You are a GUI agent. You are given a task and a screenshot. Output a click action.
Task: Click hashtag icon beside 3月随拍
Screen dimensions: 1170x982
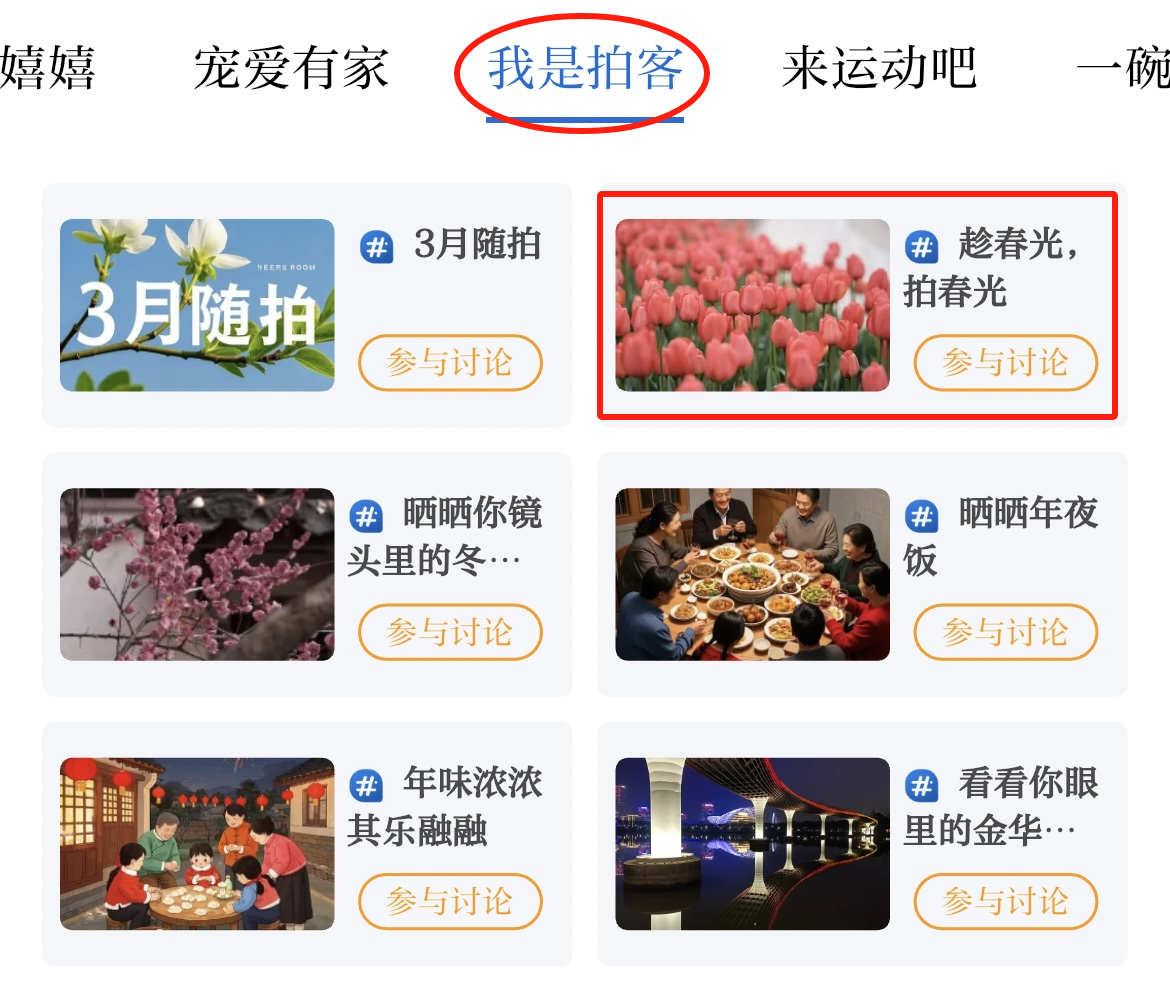377,247
